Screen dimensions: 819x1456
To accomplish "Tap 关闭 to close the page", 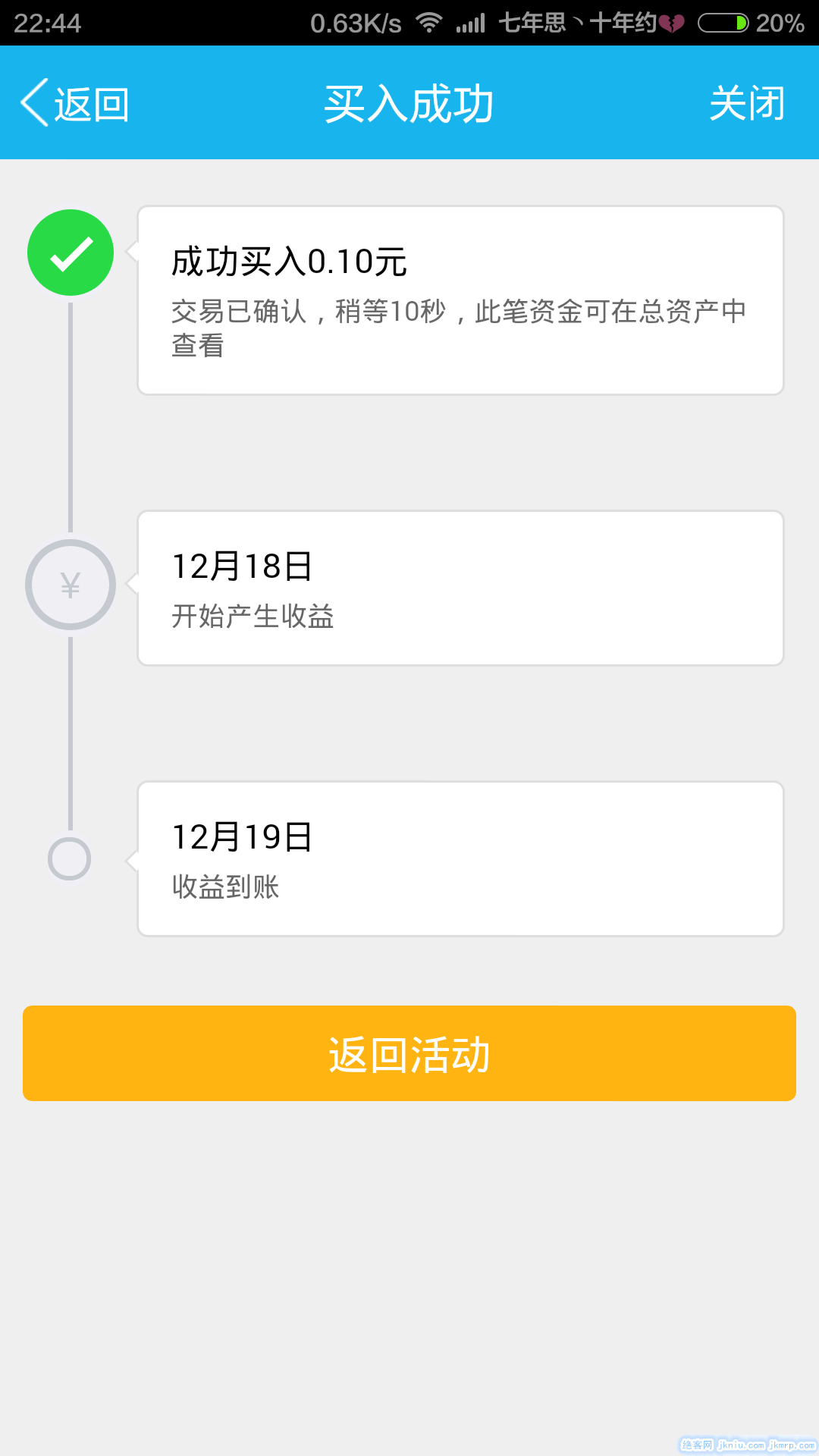I will [x=746, y=103].
